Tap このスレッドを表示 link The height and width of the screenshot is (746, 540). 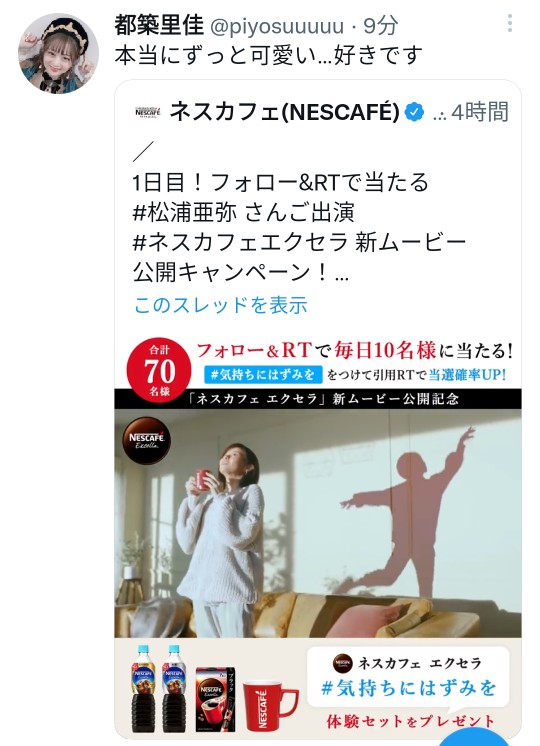tap(221, 305)
